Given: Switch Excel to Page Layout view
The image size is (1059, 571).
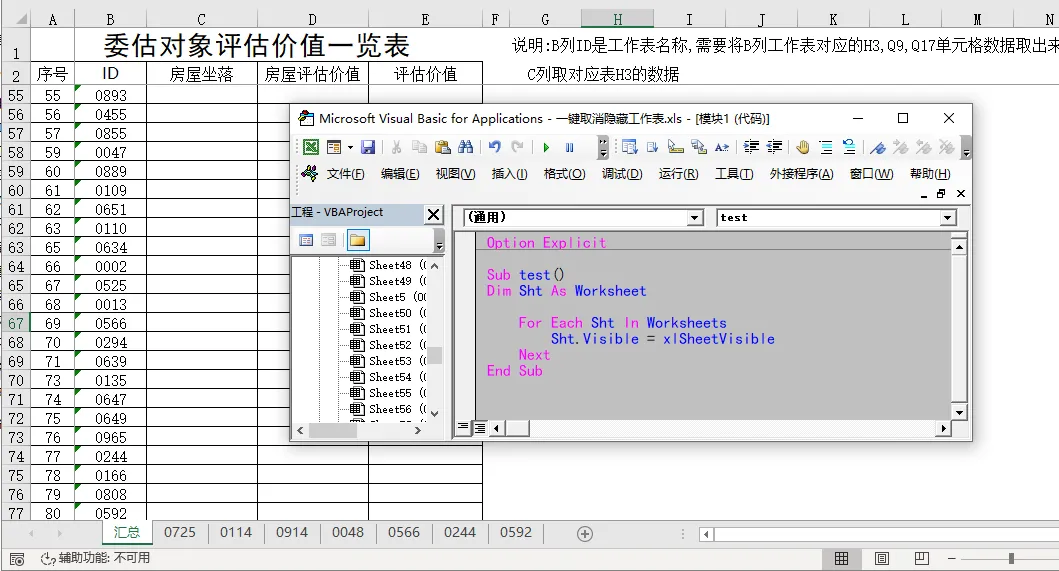Looking at the screenshot, I should (x=881, y=558).
